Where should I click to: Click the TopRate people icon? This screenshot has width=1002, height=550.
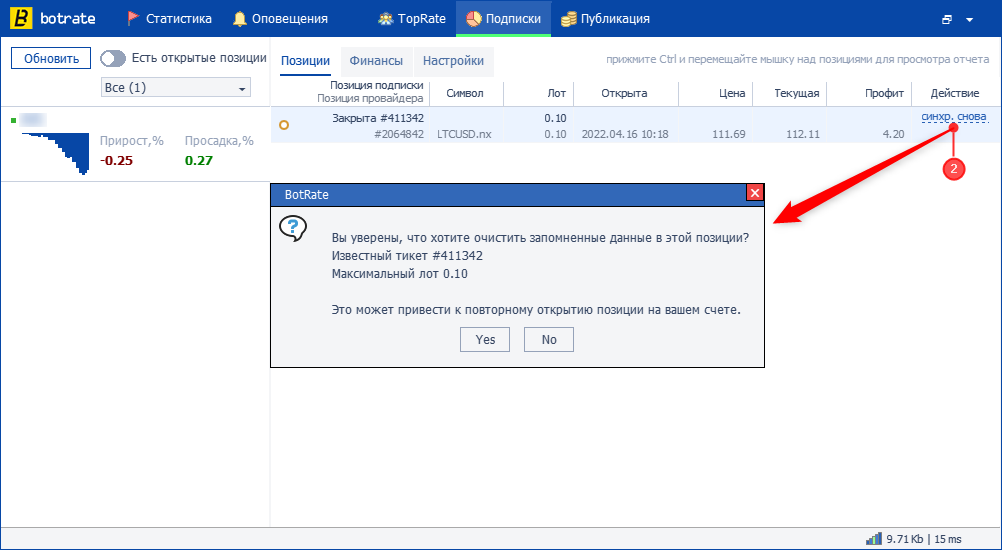click(x=385, y=19)
